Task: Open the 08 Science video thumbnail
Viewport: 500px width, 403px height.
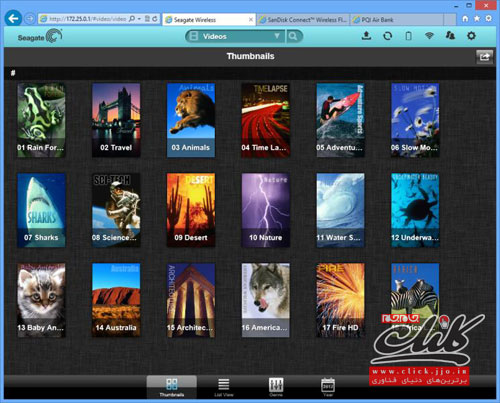Action: 116,210
